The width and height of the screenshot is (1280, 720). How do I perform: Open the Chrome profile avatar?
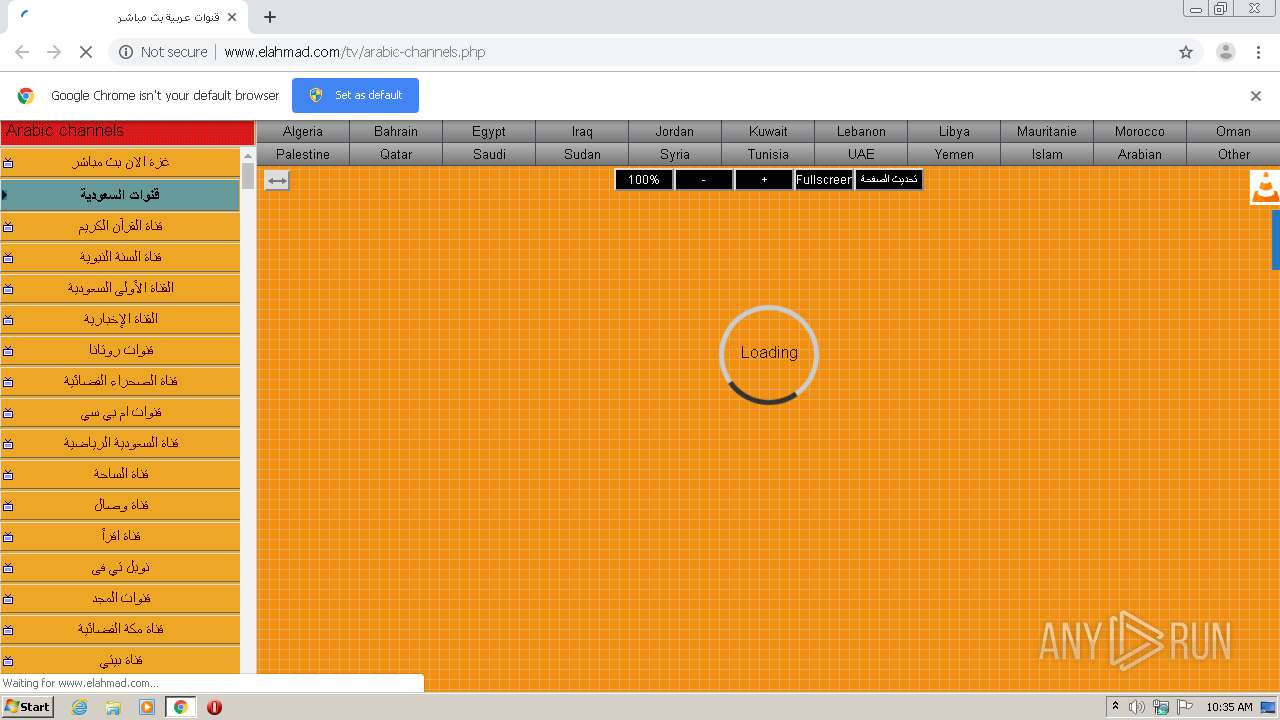1225,52
